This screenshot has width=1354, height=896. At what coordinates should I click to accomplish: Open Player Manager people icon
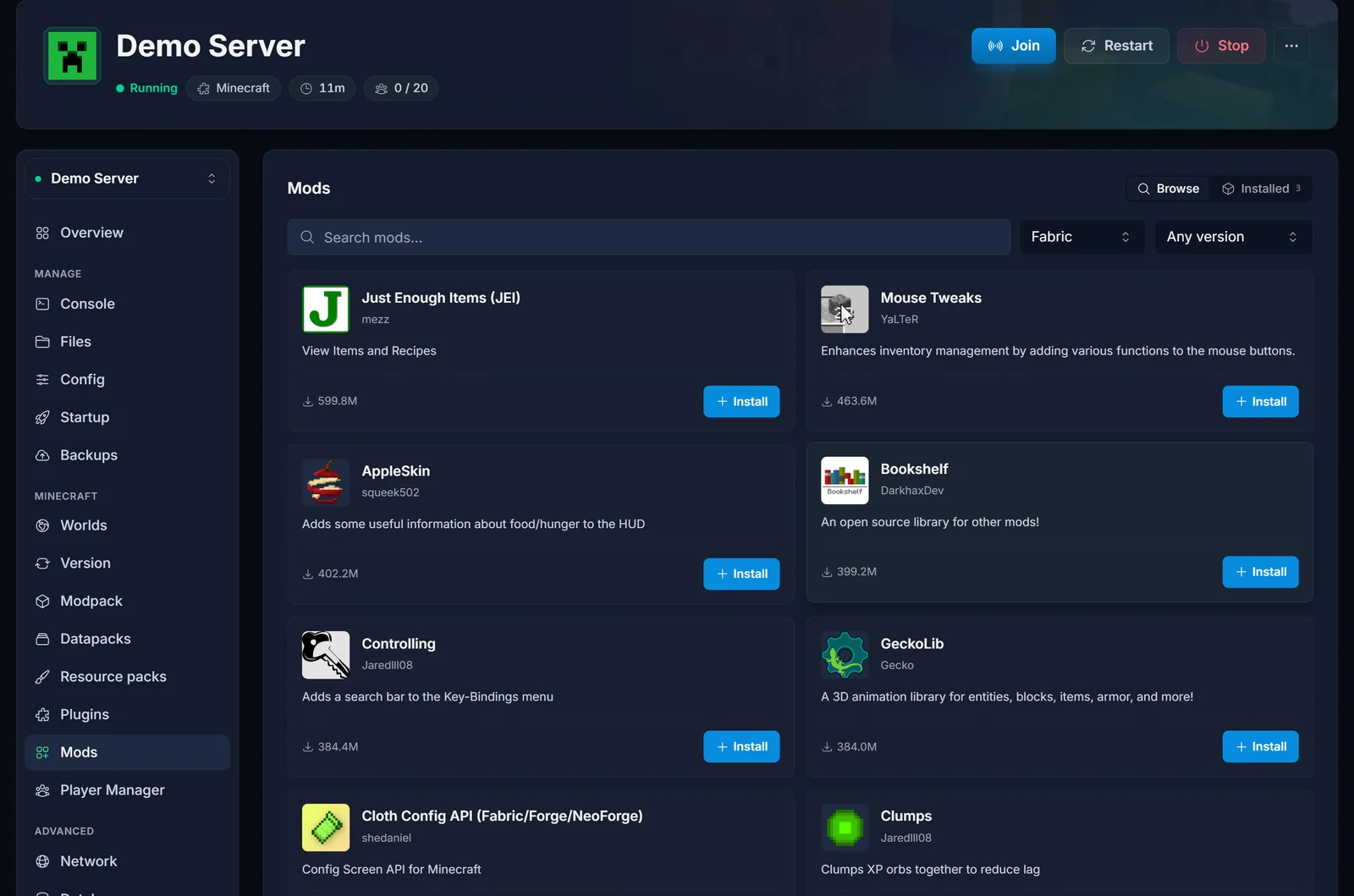42,790
